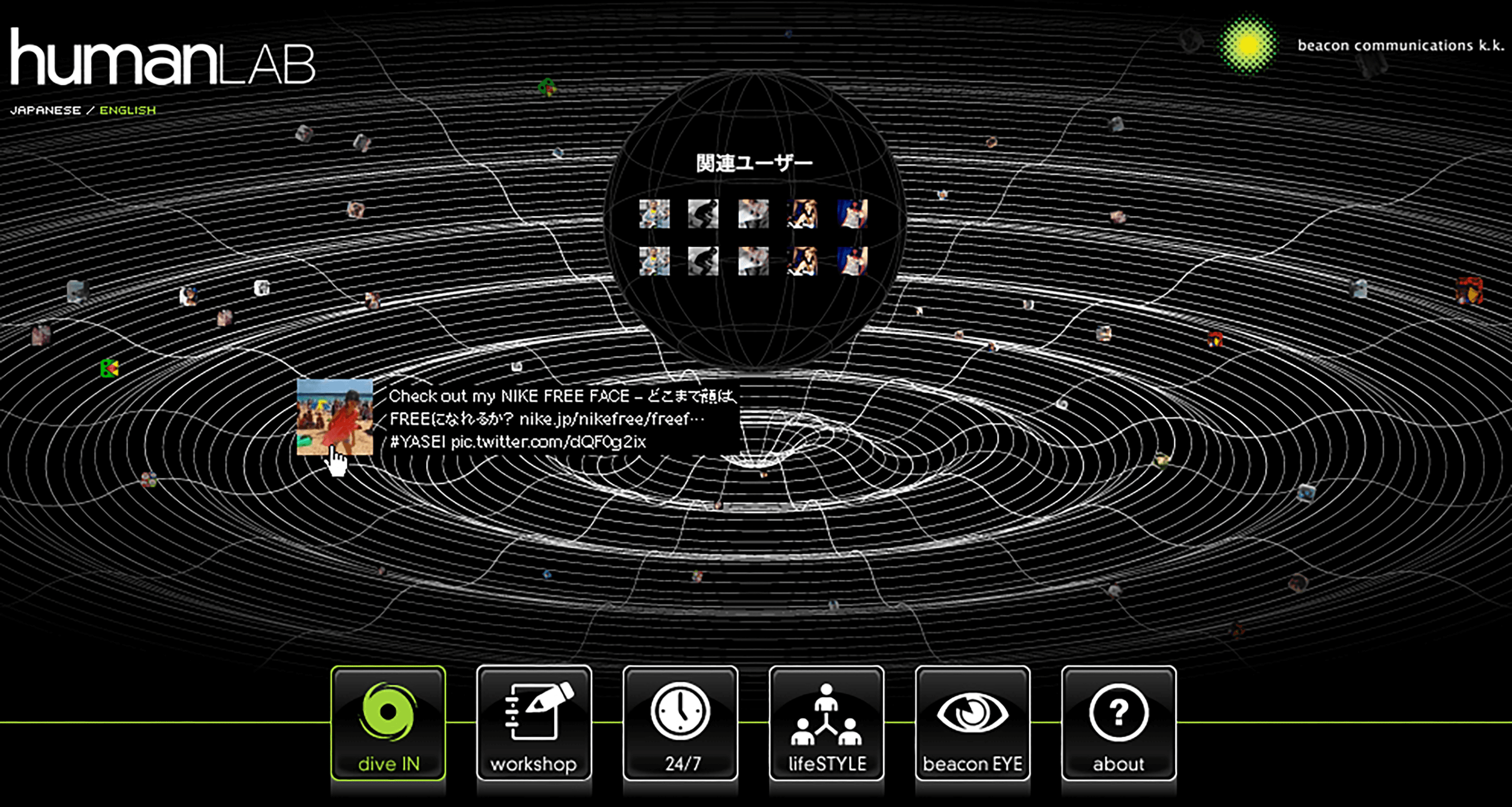Switch language to JAPANESE
1512x807 pixels.
tap(45, 111)
